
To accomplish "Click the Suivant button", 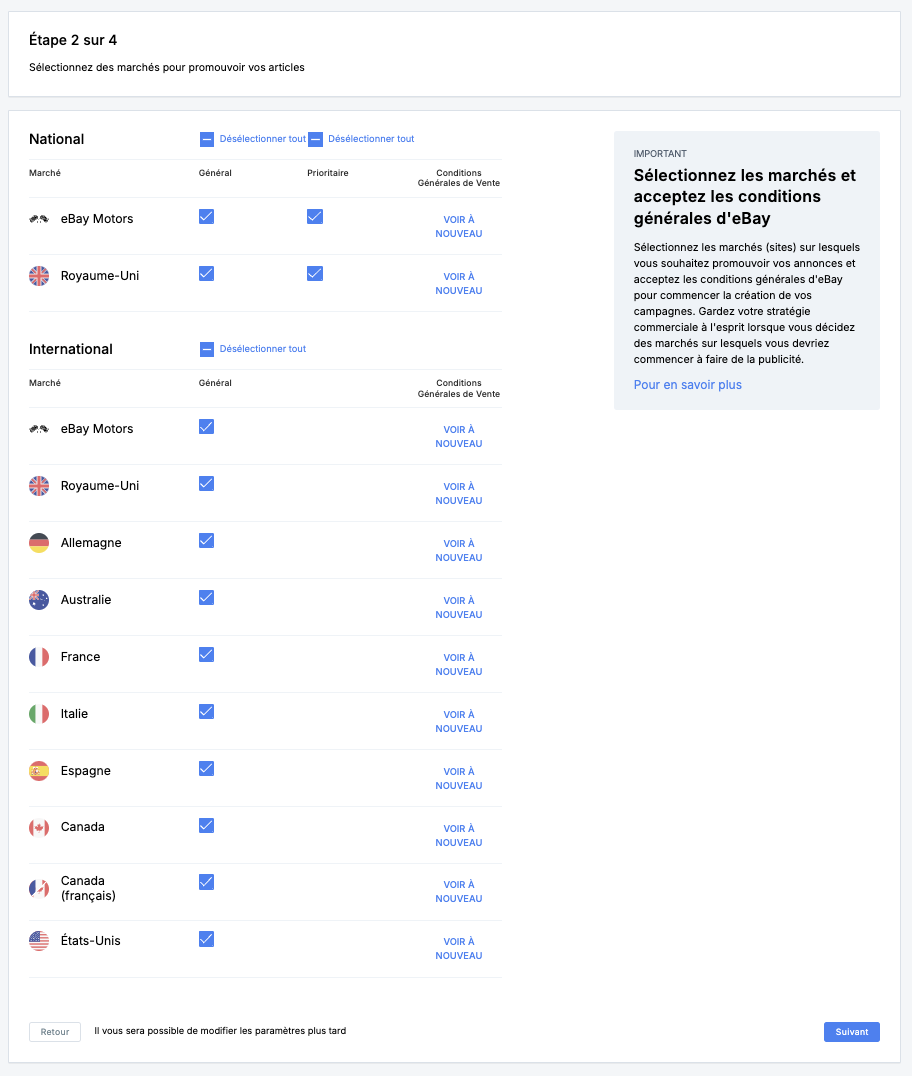I will pyautogui.click(x=852, y=1032).
